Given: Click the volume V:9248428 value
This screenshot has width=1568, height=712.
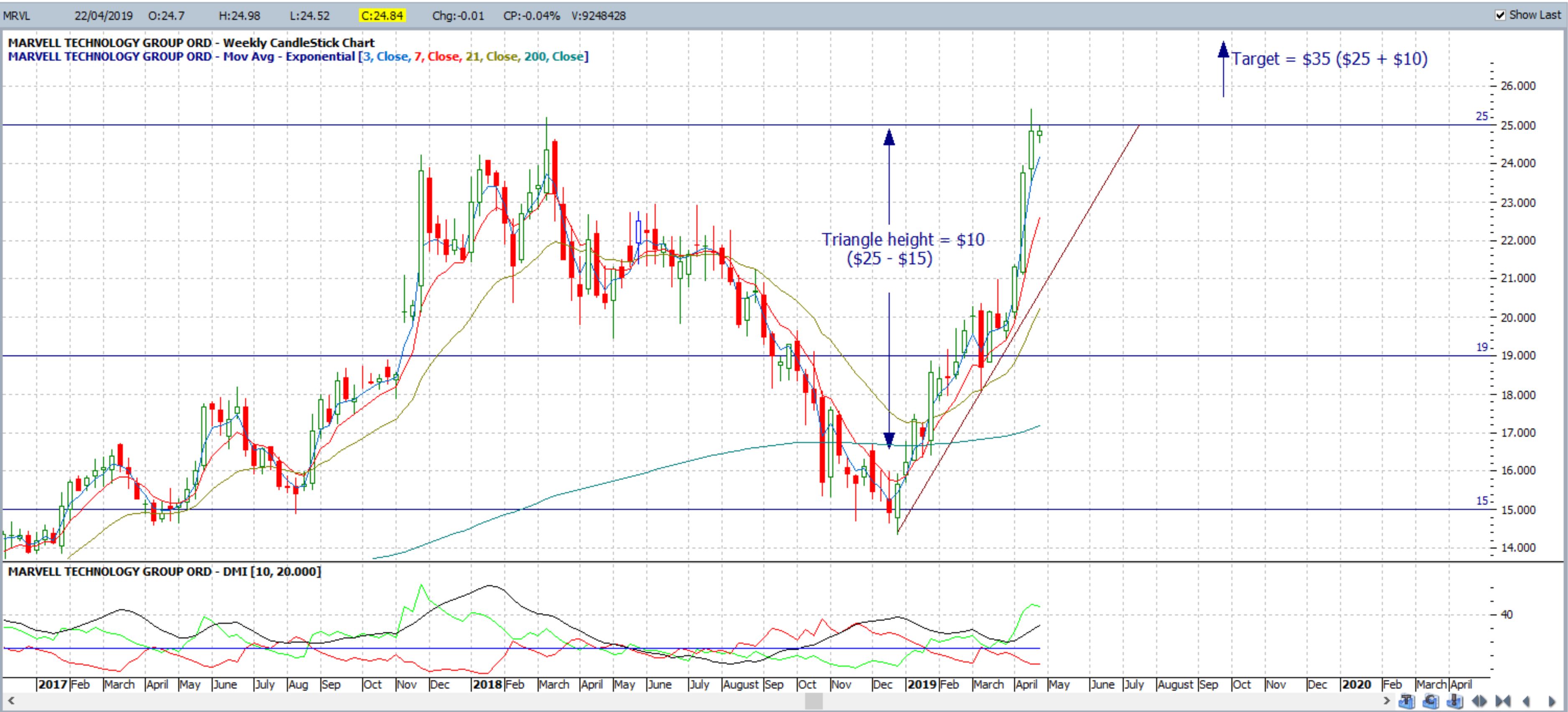Looking at the screenshot, I should [x=598, y=16].
